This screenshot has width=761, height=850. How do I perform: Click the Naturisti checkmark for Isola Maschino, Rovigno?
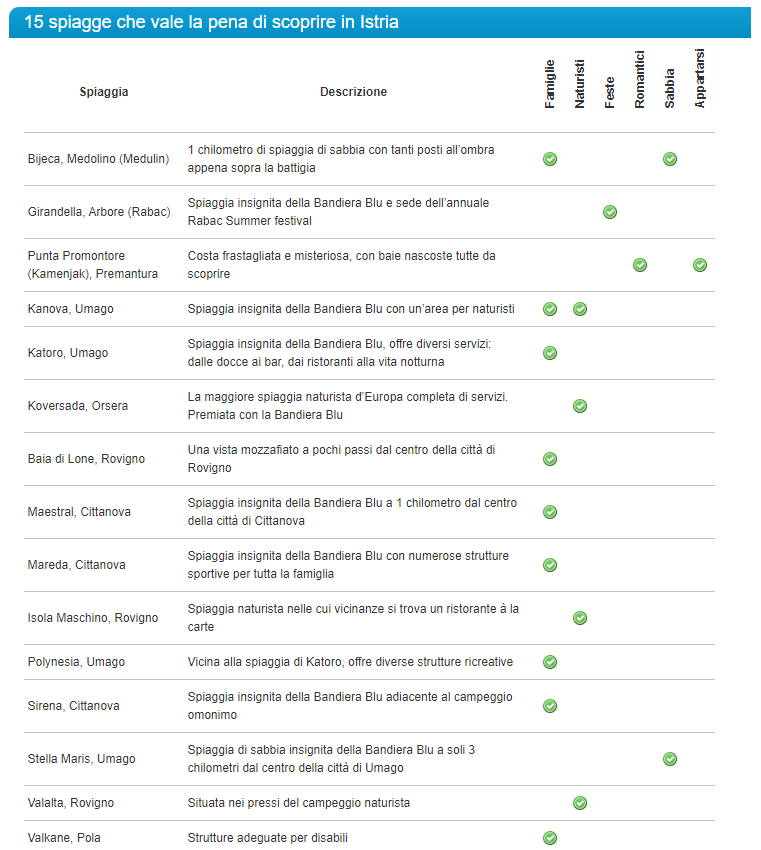click(x=580, y=618)
